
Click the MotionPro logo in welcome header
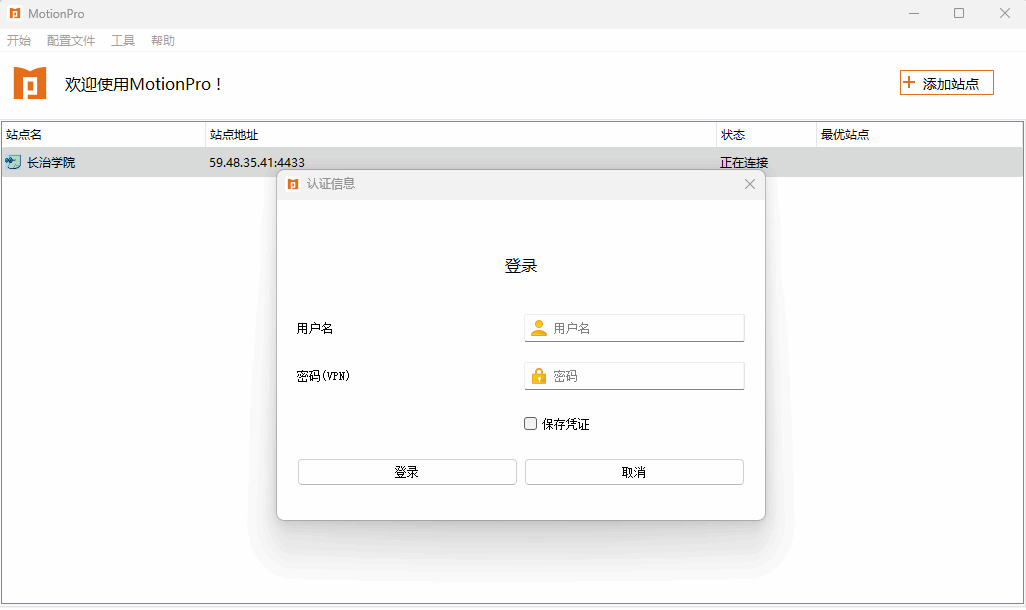[30, 83]
